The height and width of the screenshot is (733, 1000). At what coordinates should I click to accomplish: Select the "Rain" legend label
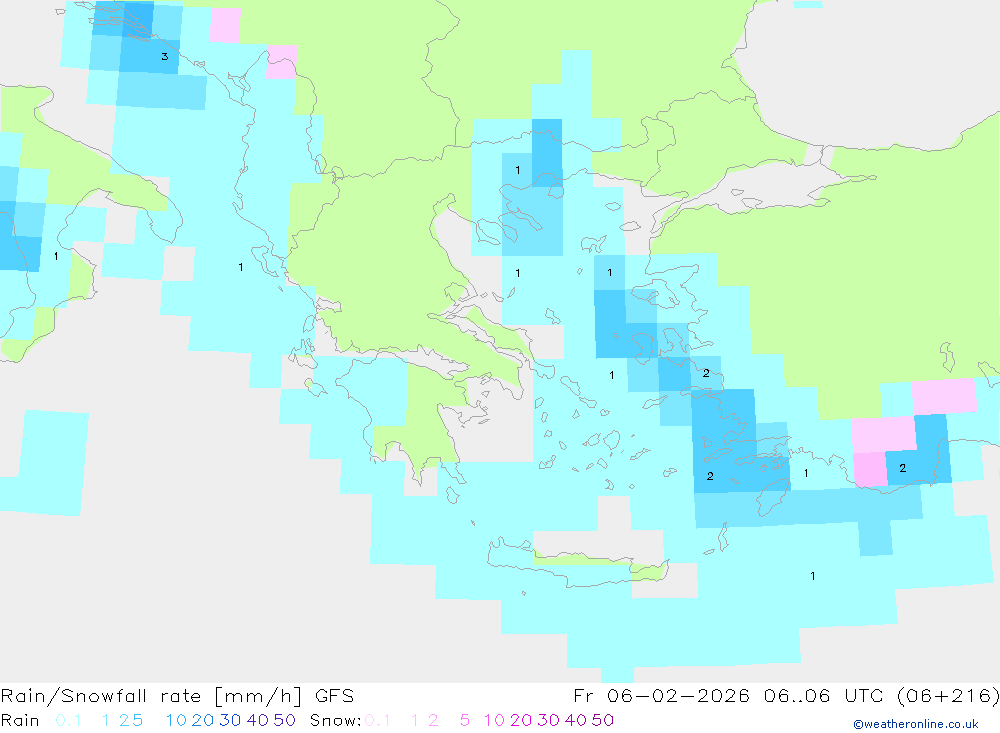point(20,720)
